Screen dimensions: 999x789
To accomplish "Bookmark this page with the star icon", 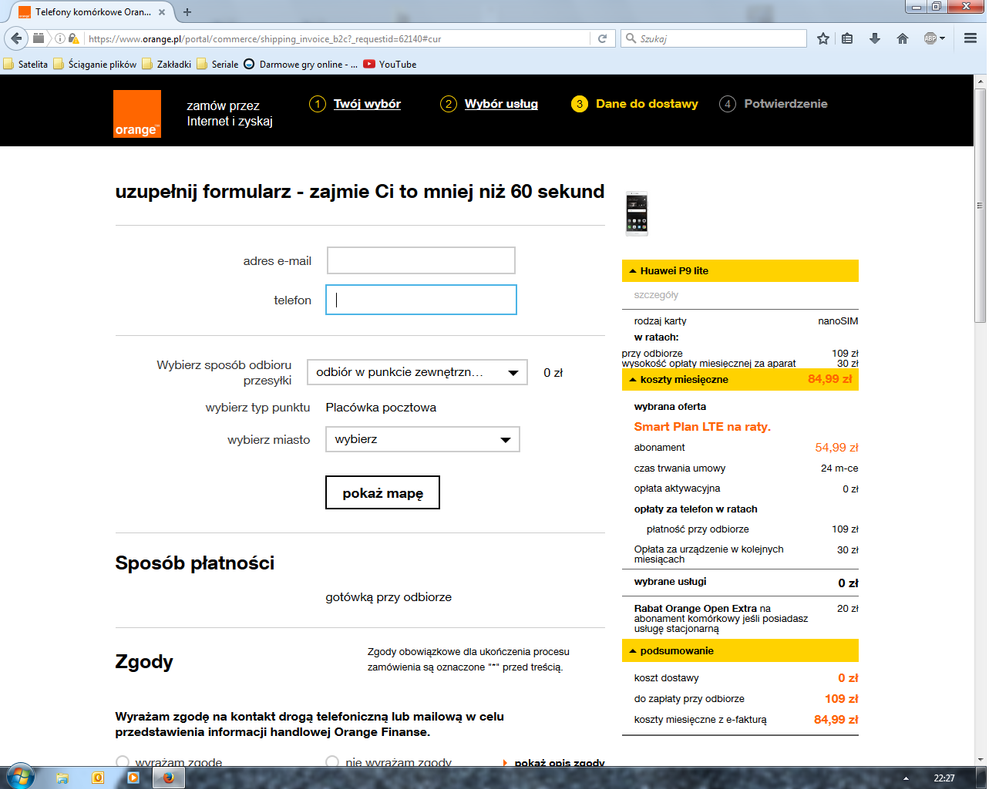I will 823,38.
